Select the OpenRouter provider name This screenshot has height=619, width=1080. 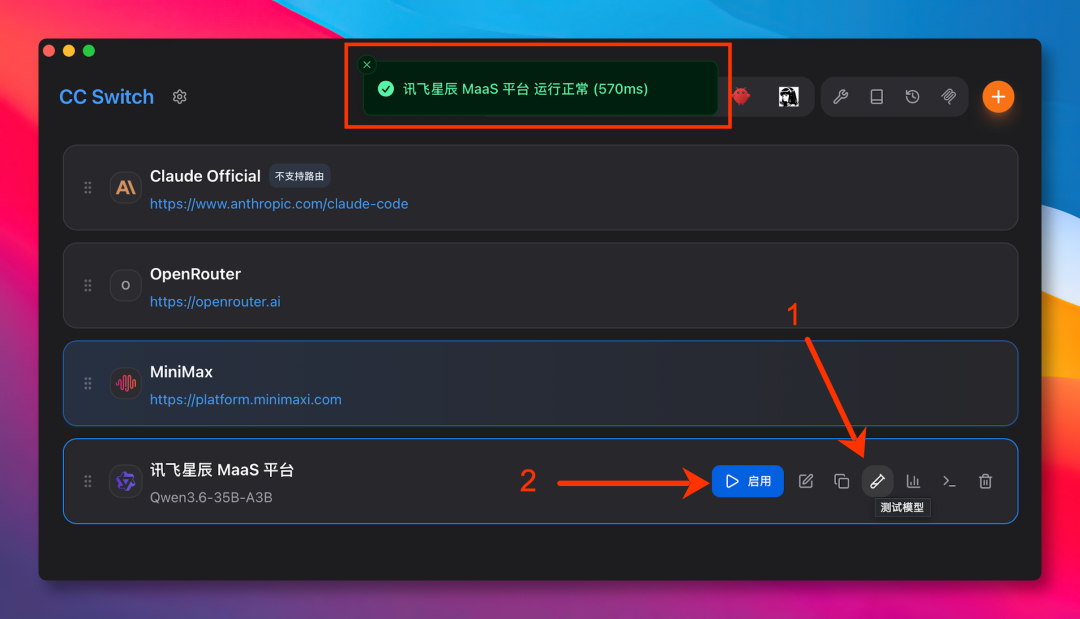coord(196,274)
